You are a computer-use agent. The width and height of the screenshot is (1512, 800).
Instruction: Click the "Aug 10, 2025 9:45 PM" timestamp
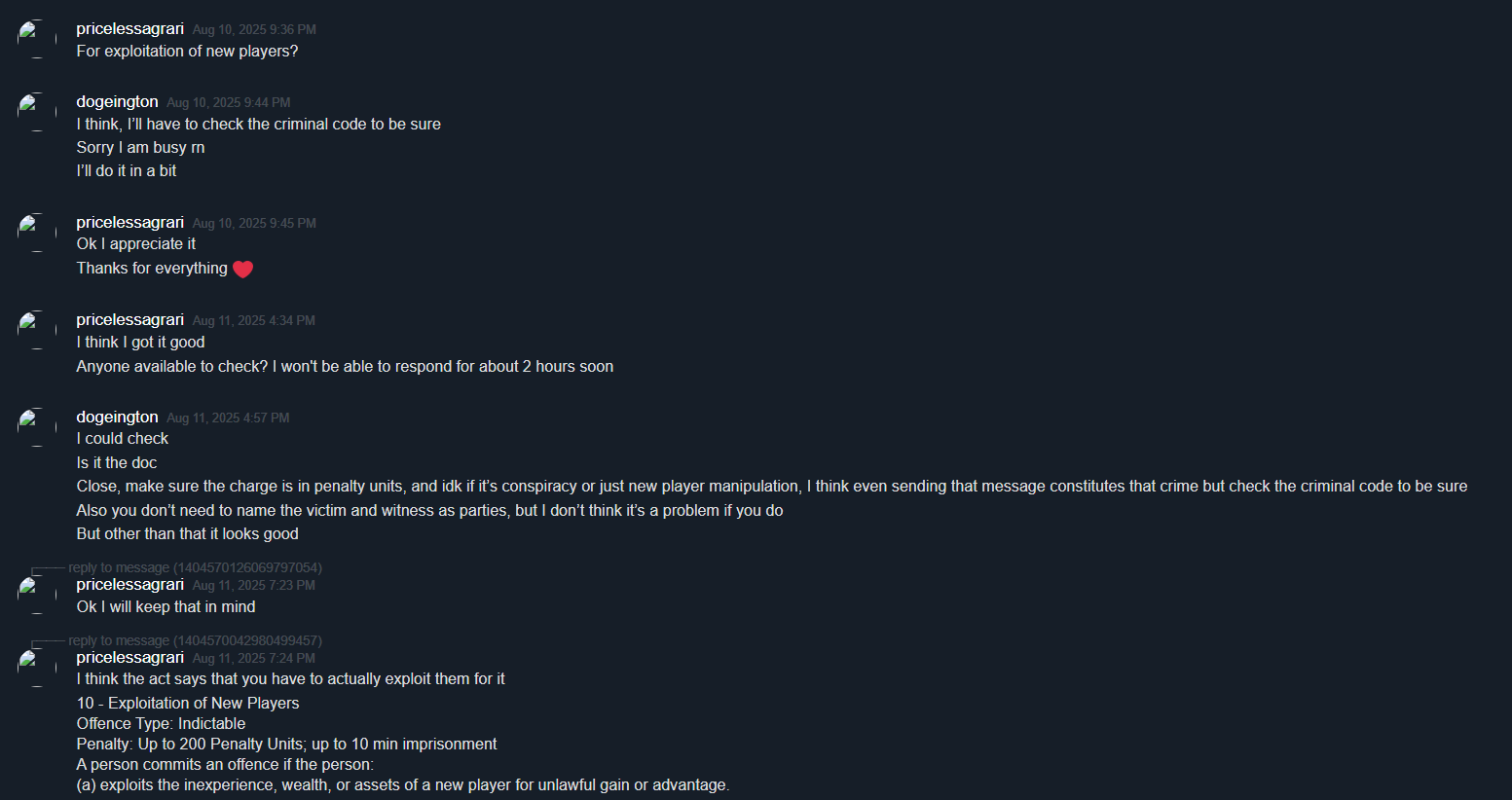click(x=254, y=224)
